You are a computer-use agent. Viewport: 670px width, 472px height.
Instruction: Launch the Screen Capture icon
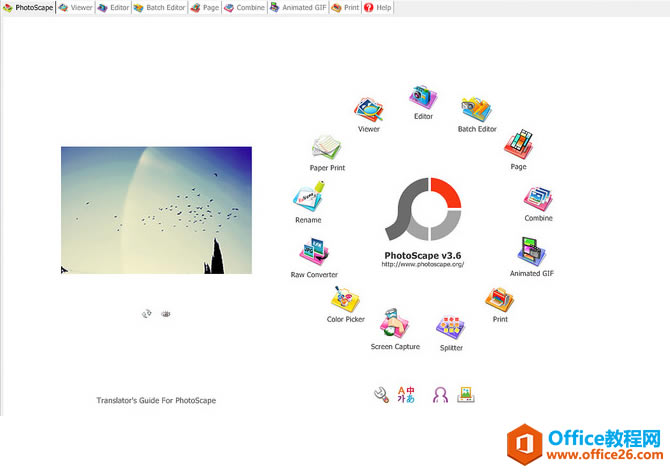[x=394, y=323]
